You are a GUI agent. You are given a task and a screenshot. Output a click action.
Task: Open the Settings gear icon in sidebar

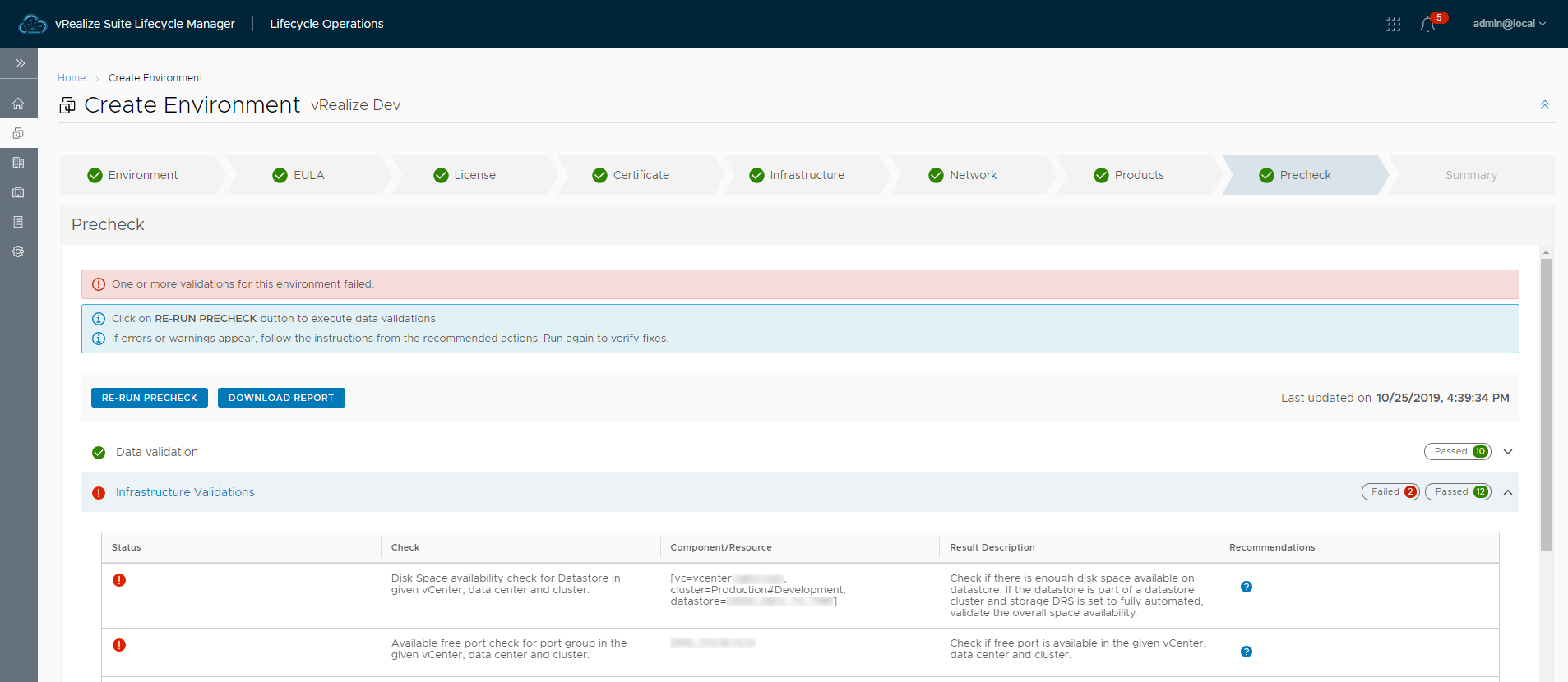(x=18, y=251)
